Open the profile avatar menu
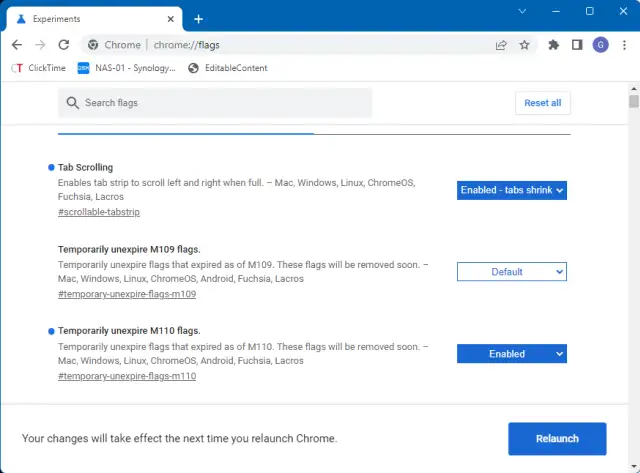This screenshot has height=473, width=640. 600,45
